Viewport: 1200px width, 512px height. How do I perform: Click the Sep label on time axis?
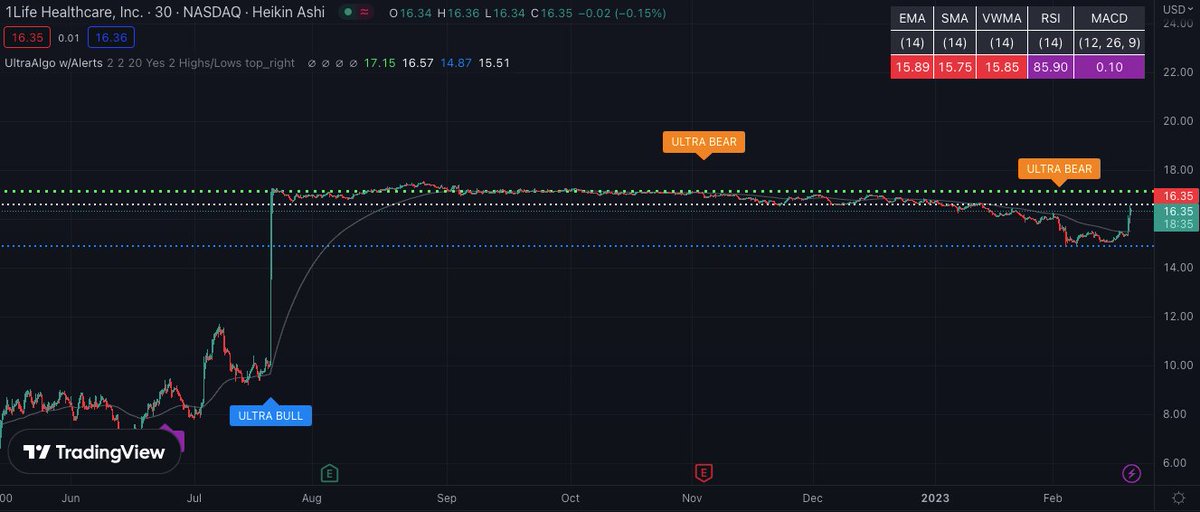[446, 497]
